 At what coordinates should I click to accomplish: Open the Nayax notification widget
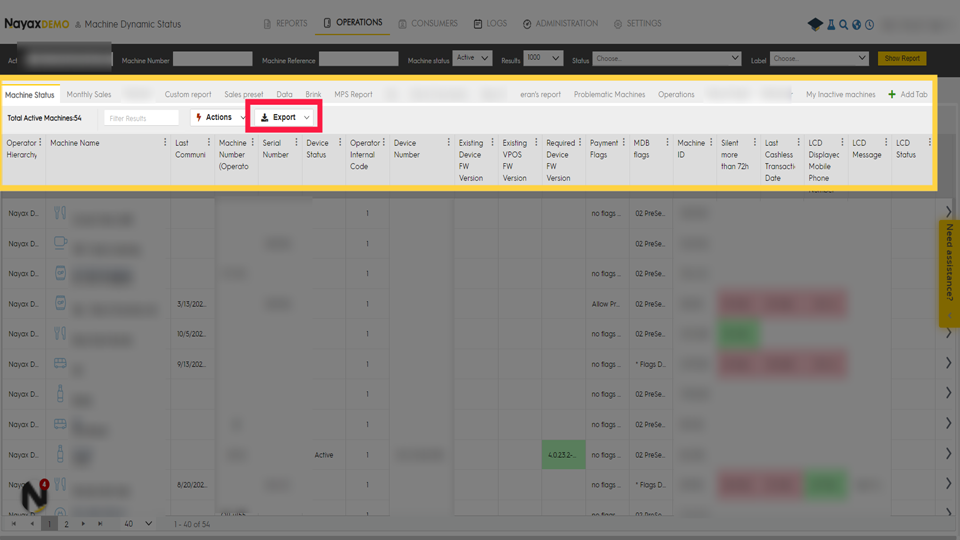click(36, 495)
